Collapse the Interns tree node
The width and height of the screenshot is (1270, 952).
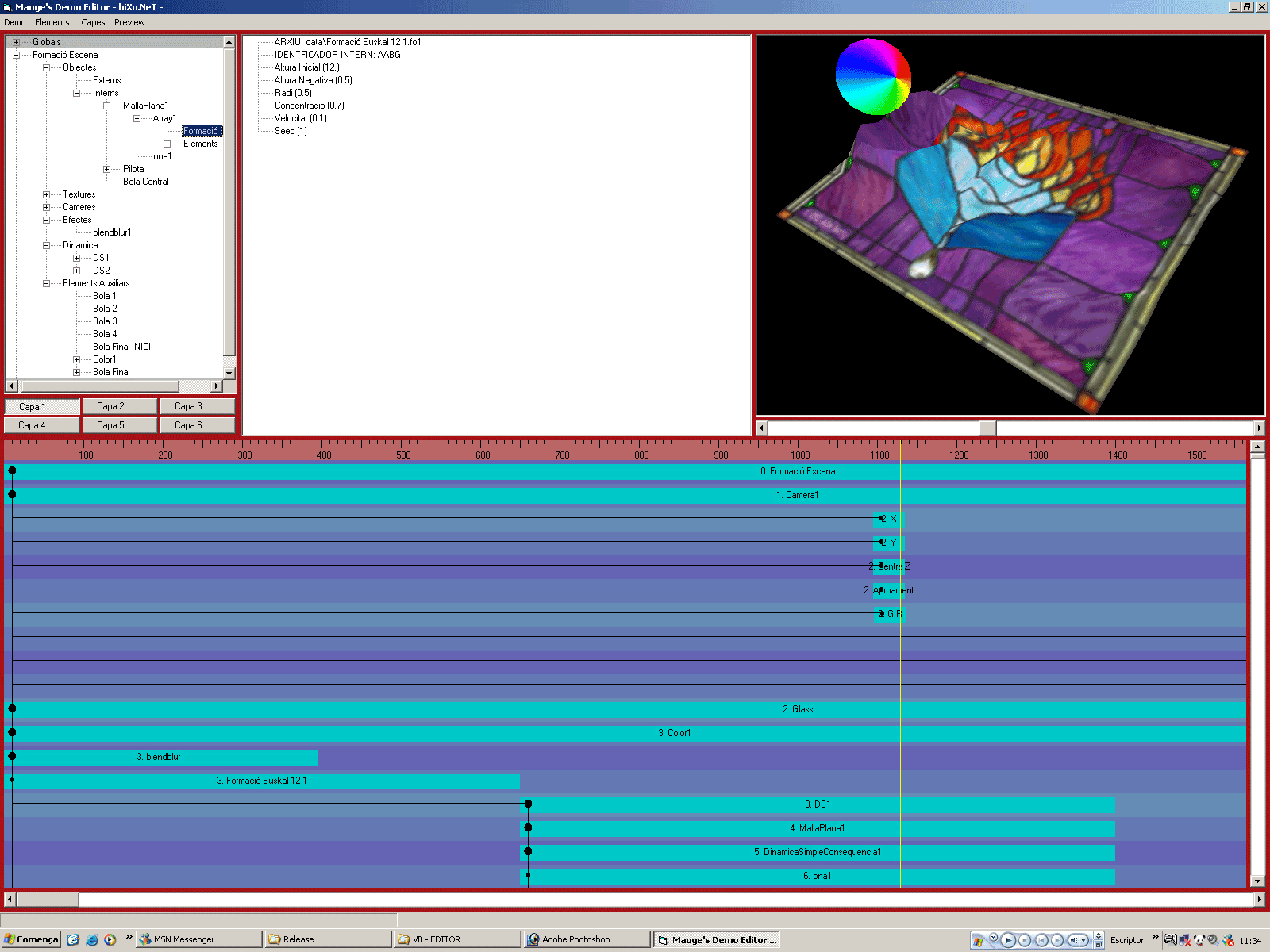[76, 93]
